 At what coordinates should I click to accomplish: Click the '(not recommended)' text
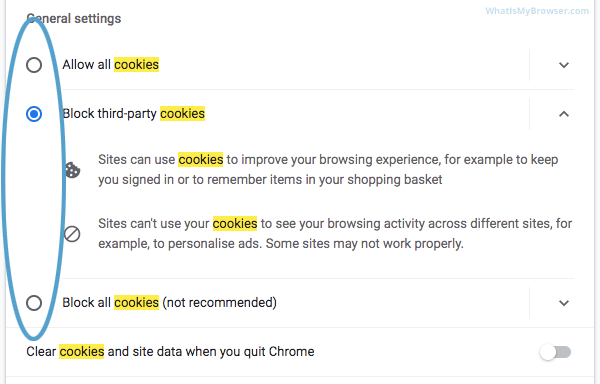pos(220,303)
